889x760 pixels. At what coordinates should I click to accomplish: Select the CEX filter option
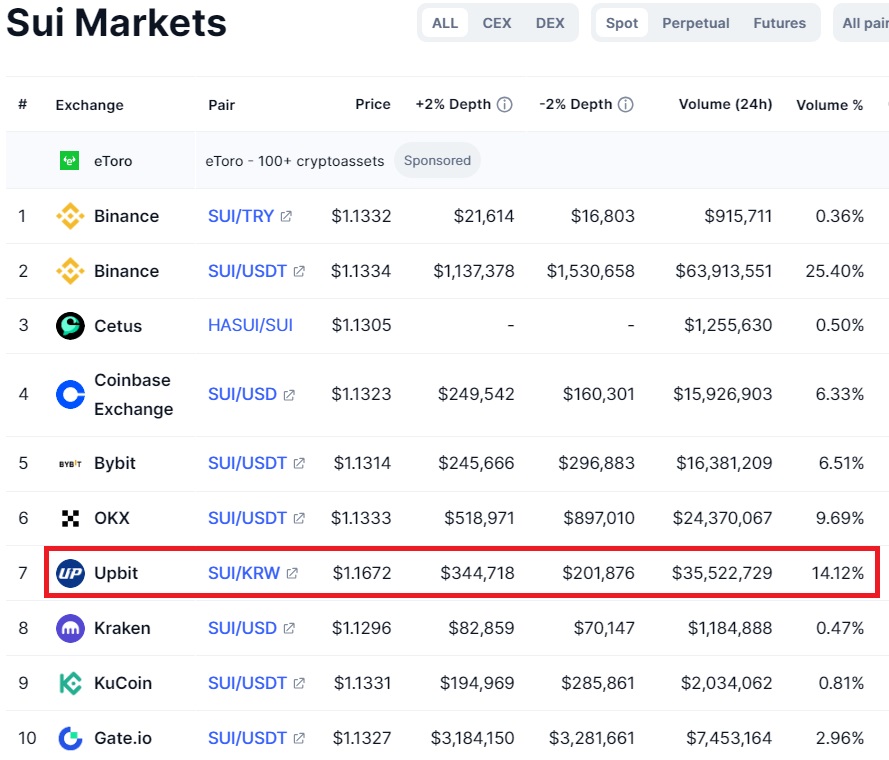[x=497, y=23]
